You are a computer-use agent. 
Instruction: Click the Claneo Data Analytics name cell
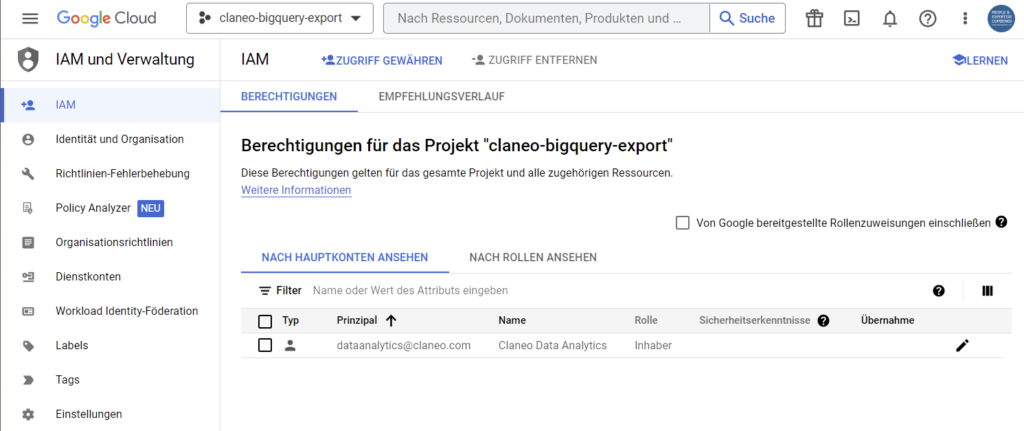coord(552,345)
